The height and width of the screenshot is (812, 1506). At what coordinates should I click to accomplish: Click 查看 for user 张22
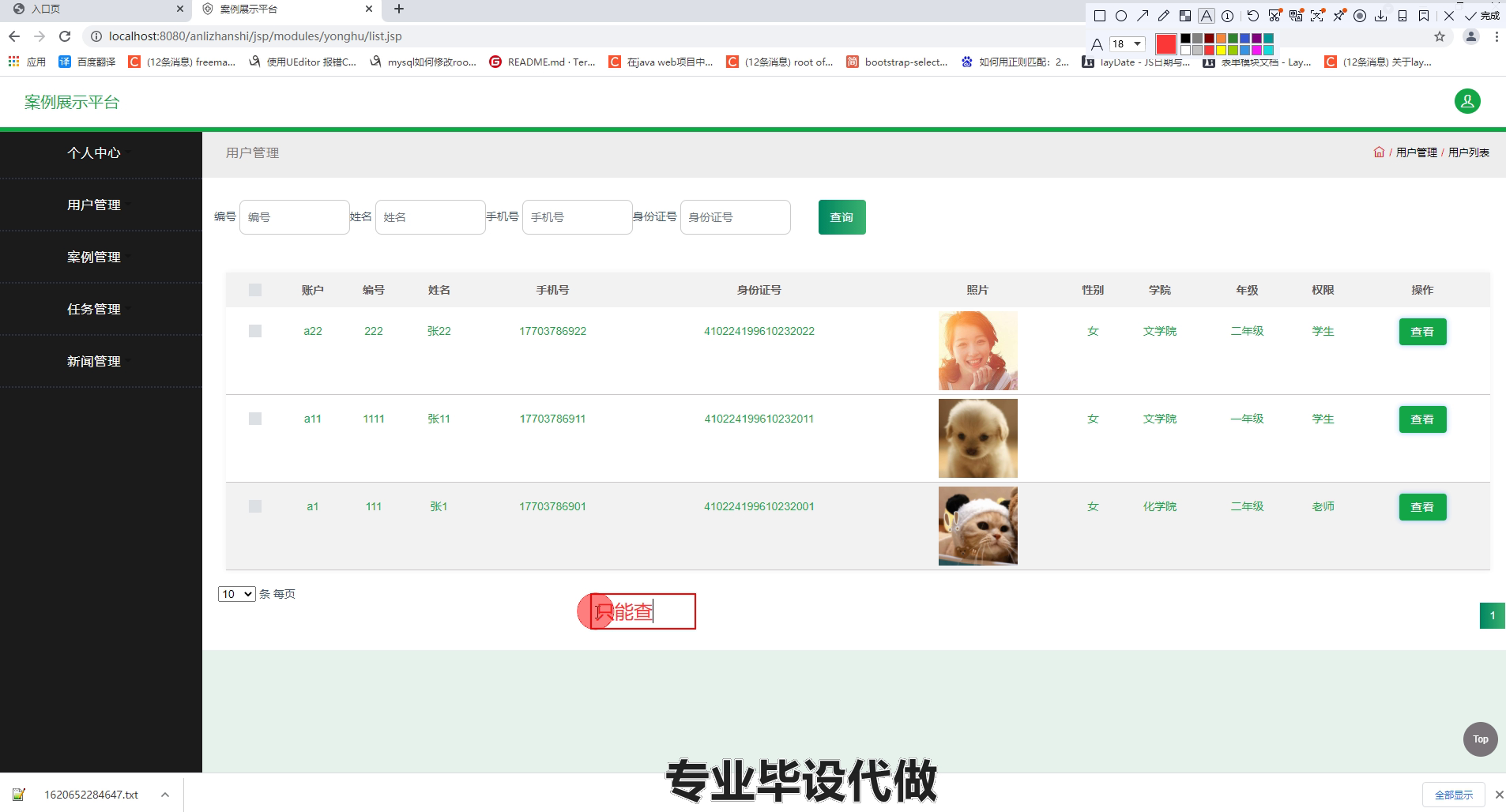pos(1422,332)
